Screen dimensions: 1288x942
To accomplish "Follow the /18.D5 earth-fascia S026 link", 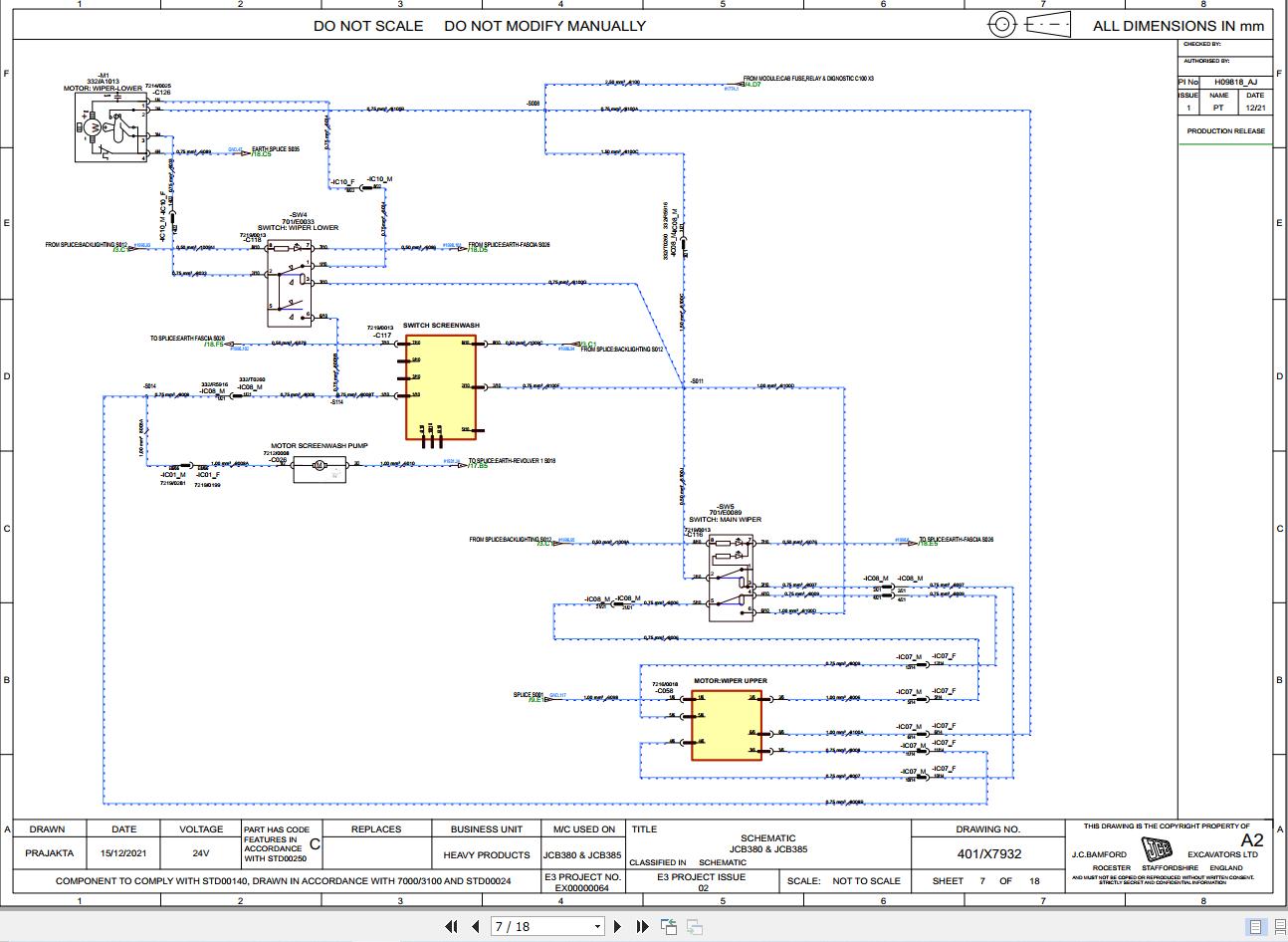I will click(x=477, y=249).
